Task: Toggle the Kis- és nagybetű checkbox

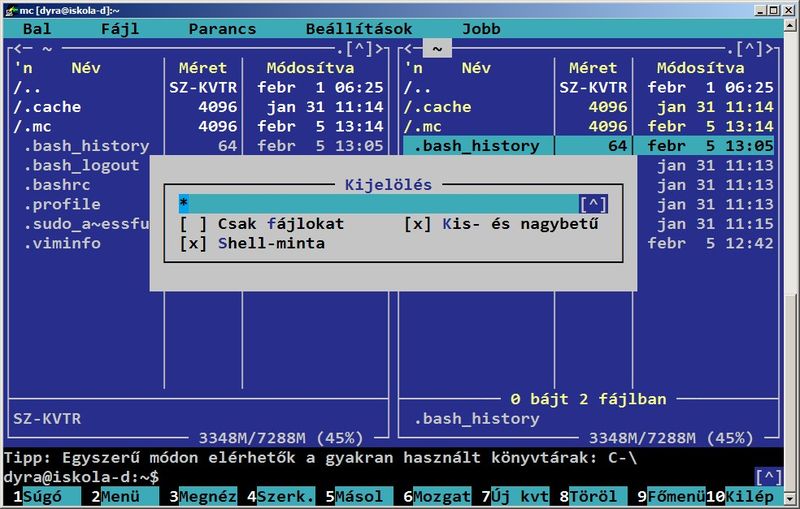Action: pos(417,224)
